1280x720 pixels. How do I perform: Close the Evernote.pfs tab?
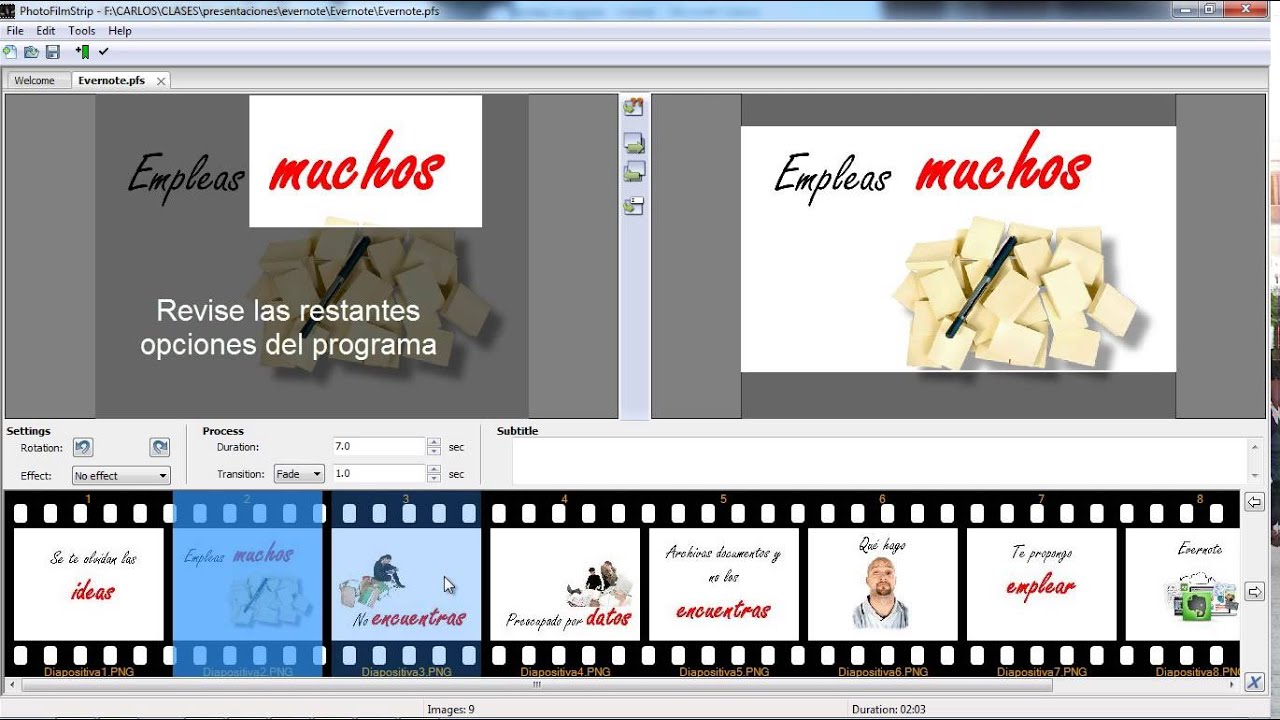160,81
